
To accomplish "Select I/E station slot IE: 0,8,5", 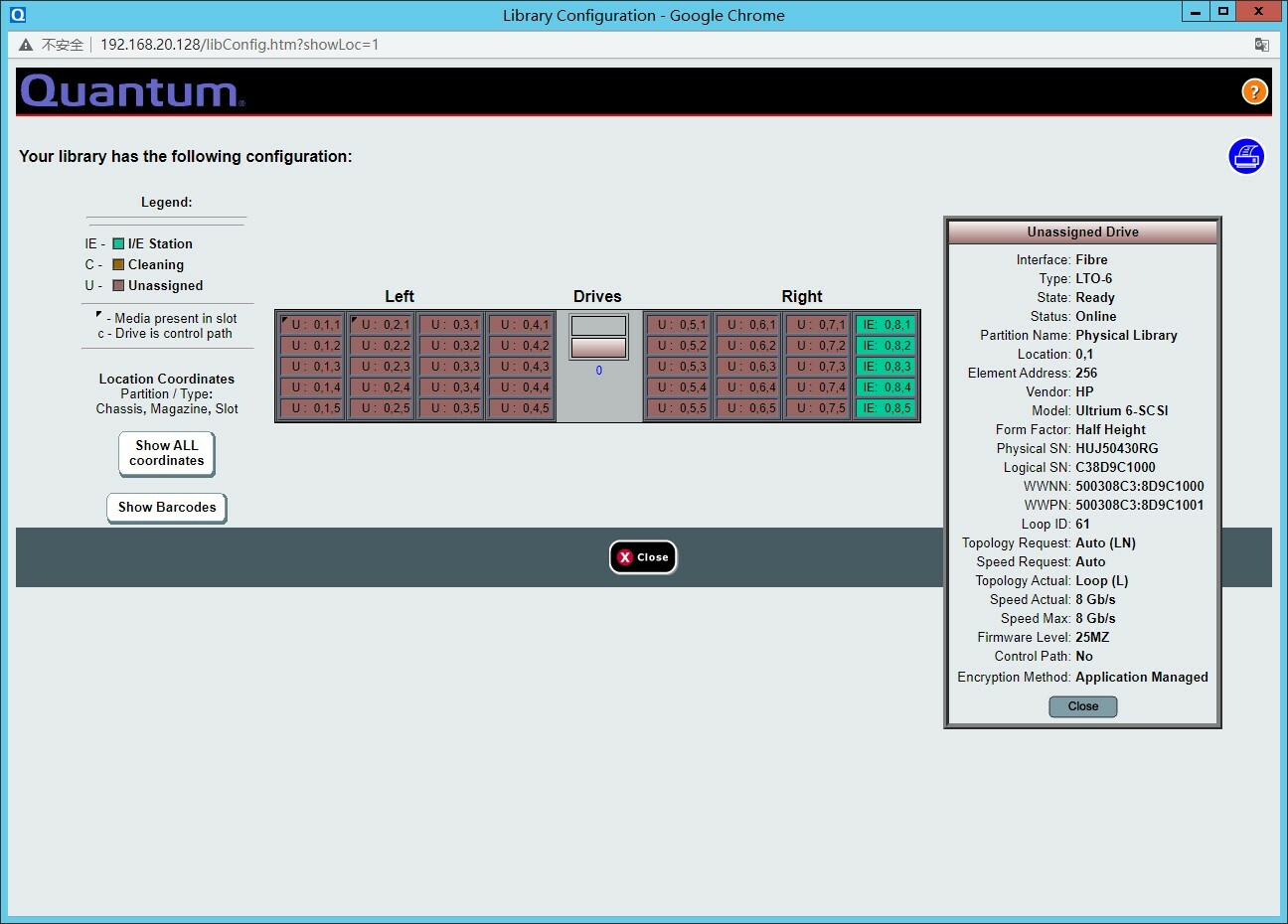I will point(885,408).
